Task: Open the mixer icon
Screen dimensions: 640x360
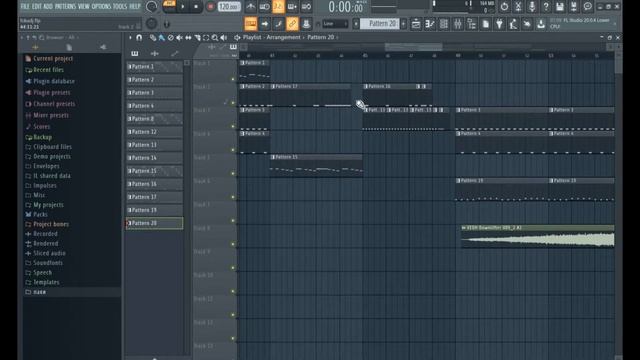Action: click(x=458, y=24)
